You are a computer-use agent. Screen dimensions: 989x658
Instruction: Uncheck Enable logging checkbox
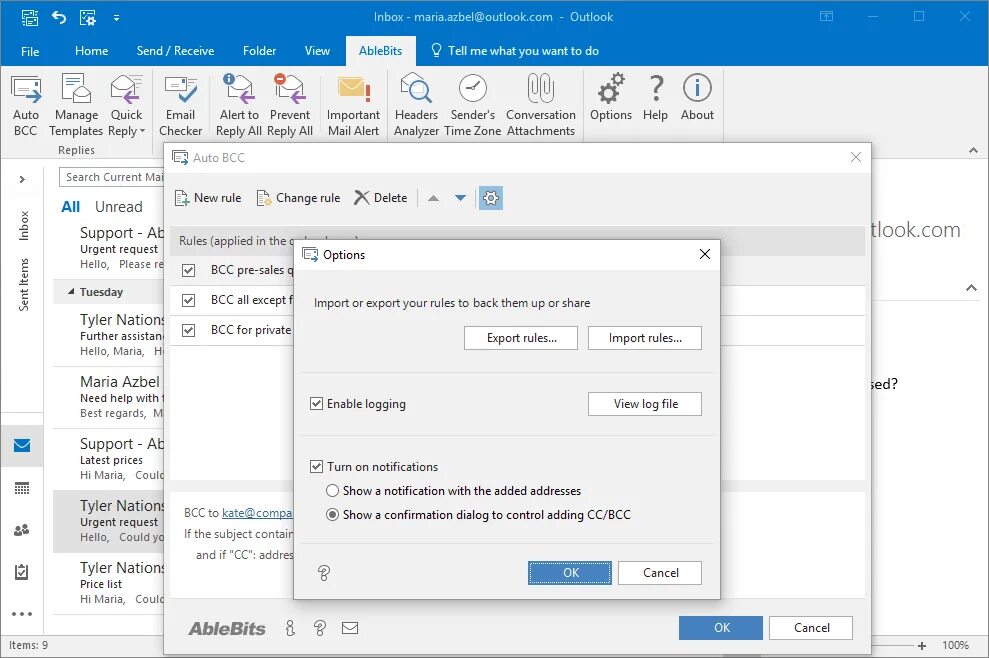[317, 404]
